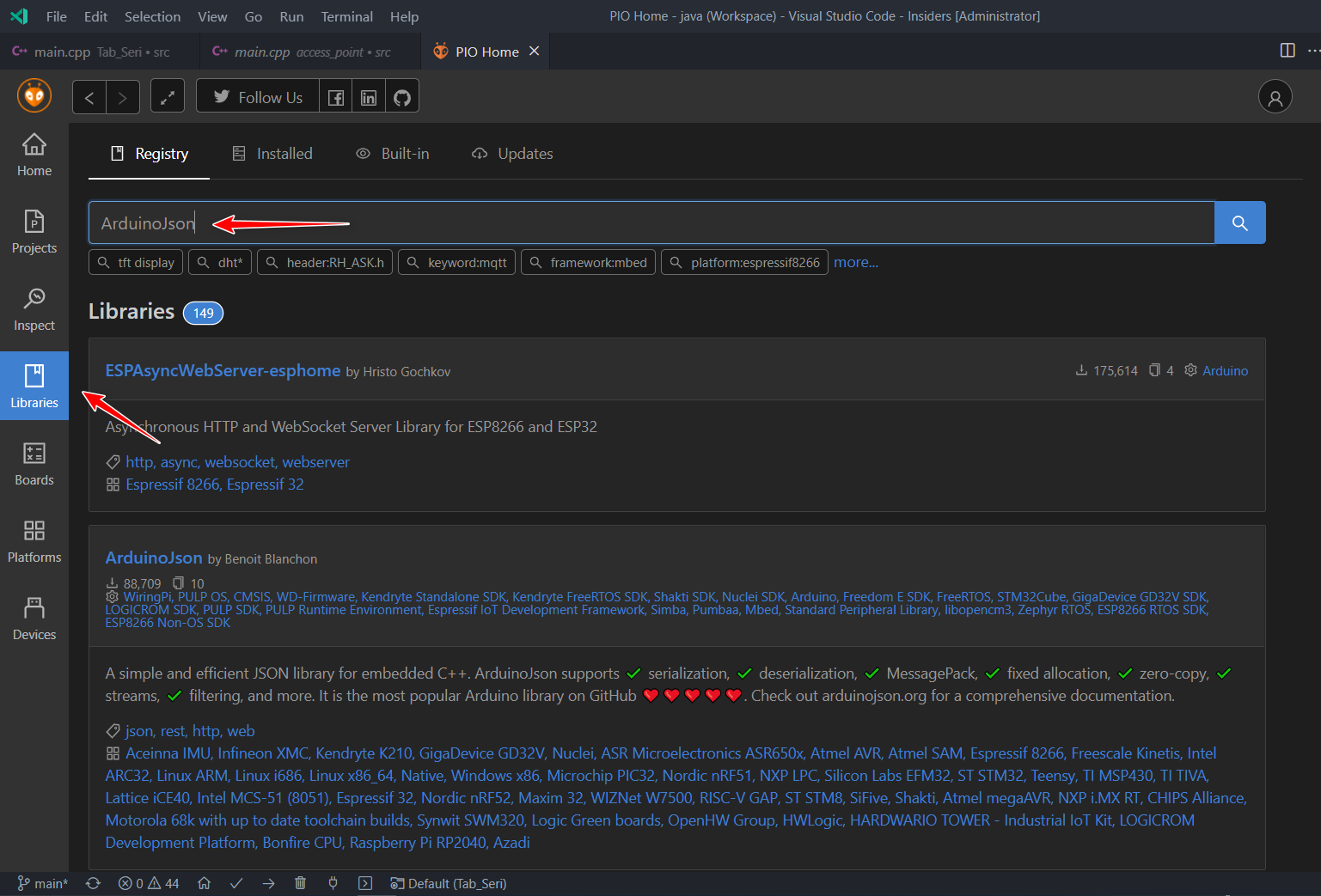Click the PlatformIO Upload arrow in status bar
1321x896 pixels.
coord(268,883)
